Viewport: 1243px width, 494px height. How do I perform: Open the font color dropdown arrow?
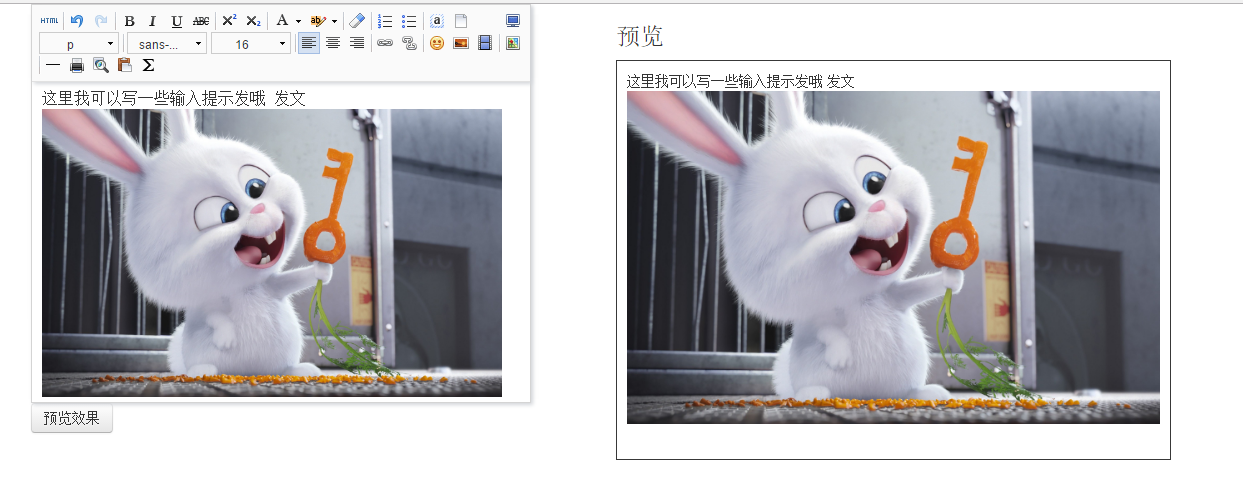click(298, 21)
